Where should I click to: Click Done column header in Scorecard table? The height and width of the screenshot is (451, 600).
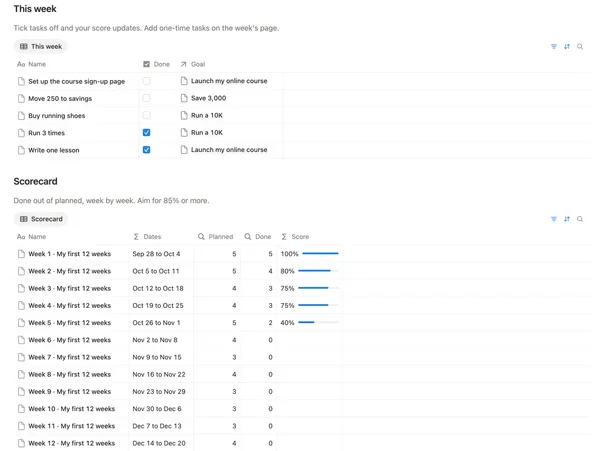point(258,237)
